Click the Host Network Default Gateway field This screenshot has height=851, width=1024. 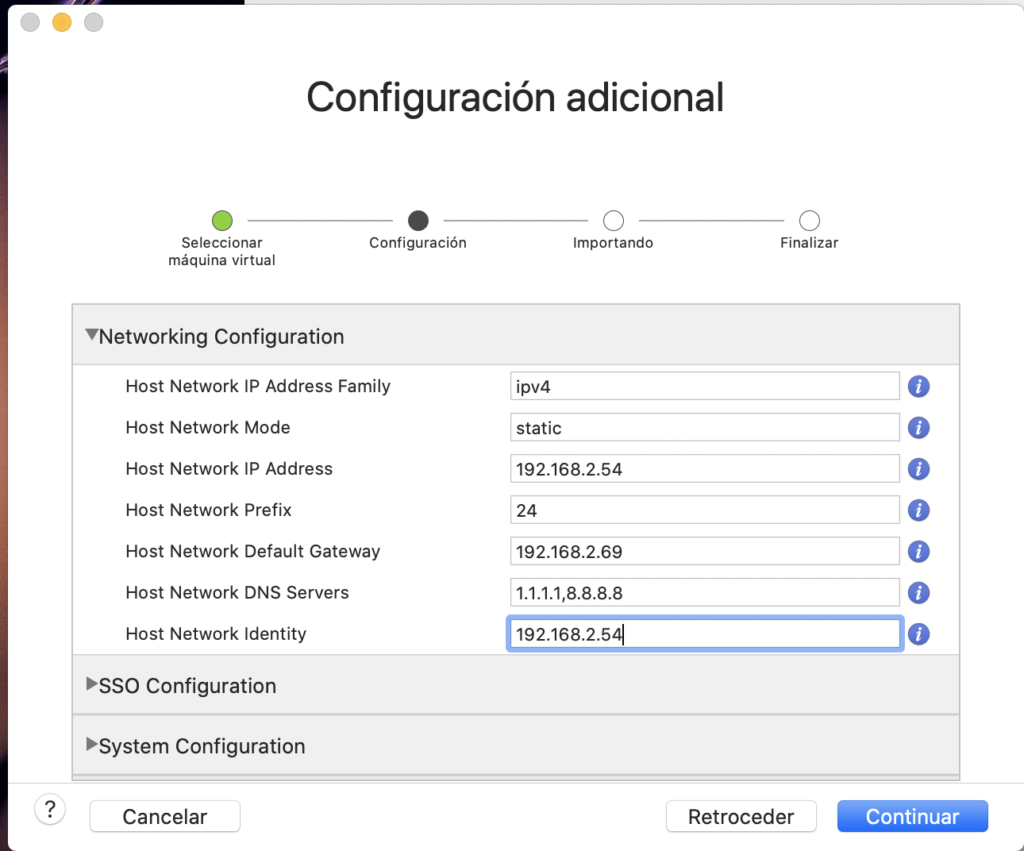(704, 551)
